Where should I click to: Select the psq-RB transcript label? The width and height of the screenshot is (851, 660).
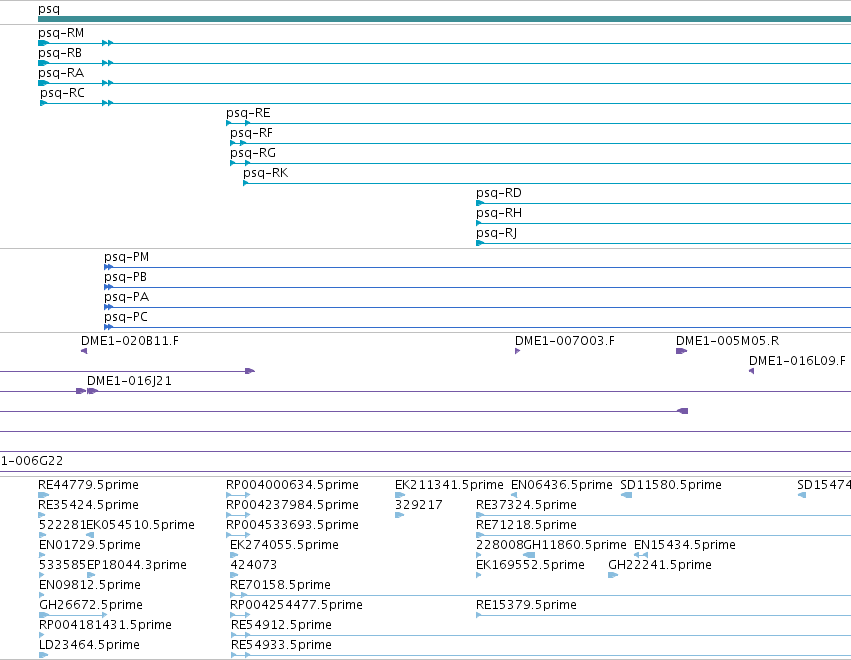60,53
